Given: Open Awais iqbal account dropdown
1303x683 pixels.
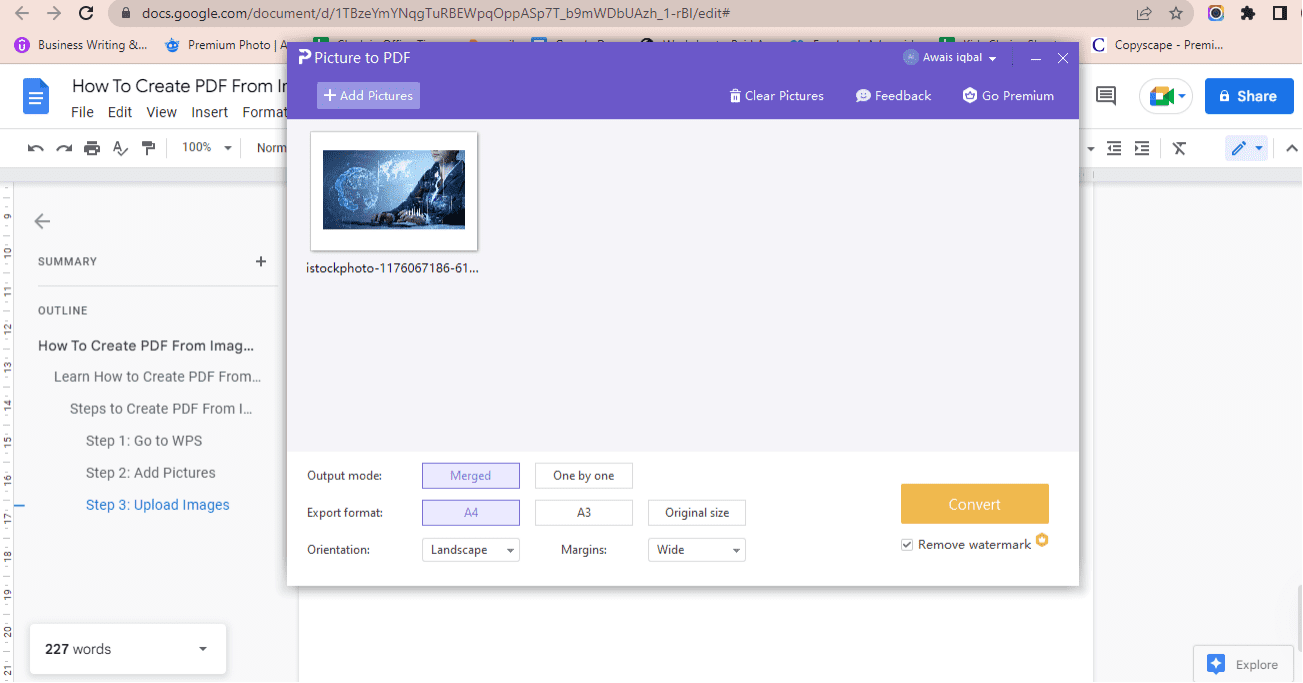Looking at the screenshot, I should pos(950,58).
